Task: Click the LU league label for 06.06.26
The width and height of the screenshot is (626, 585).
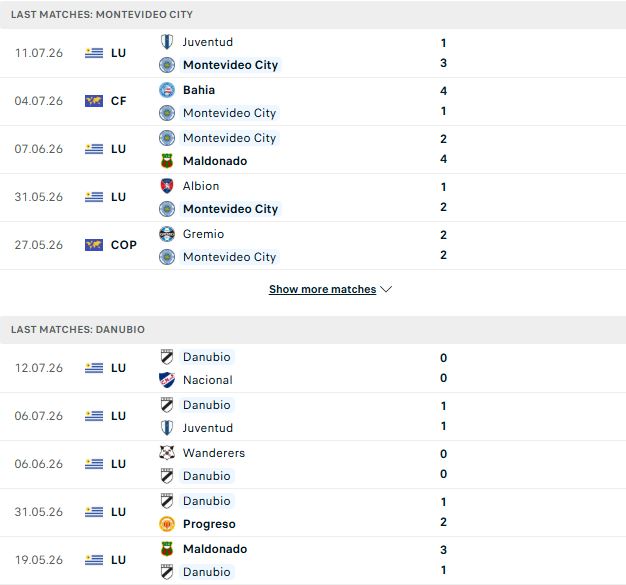Action: tap(118, 464)
